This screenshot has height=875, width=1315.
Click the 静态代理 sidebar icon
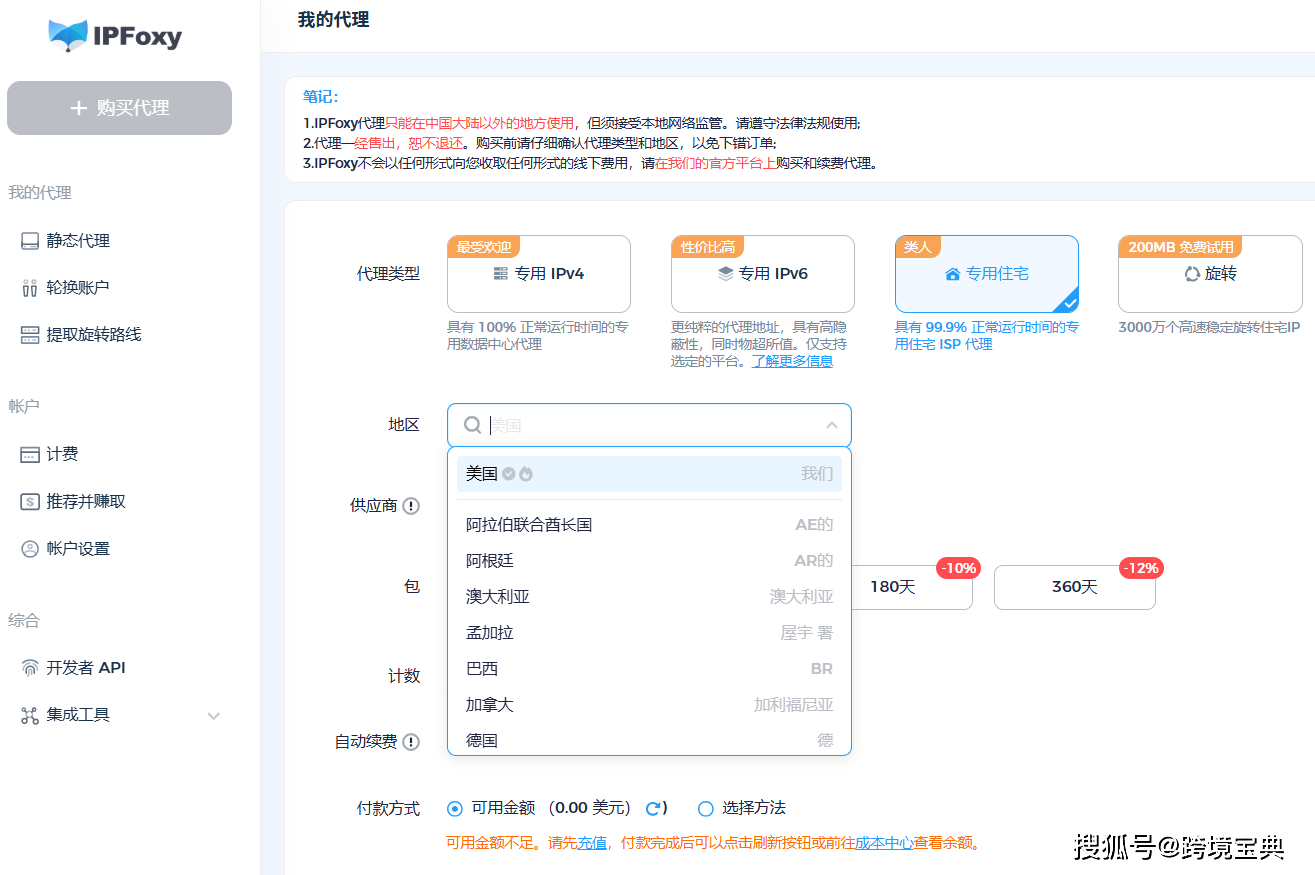point(30,241)
